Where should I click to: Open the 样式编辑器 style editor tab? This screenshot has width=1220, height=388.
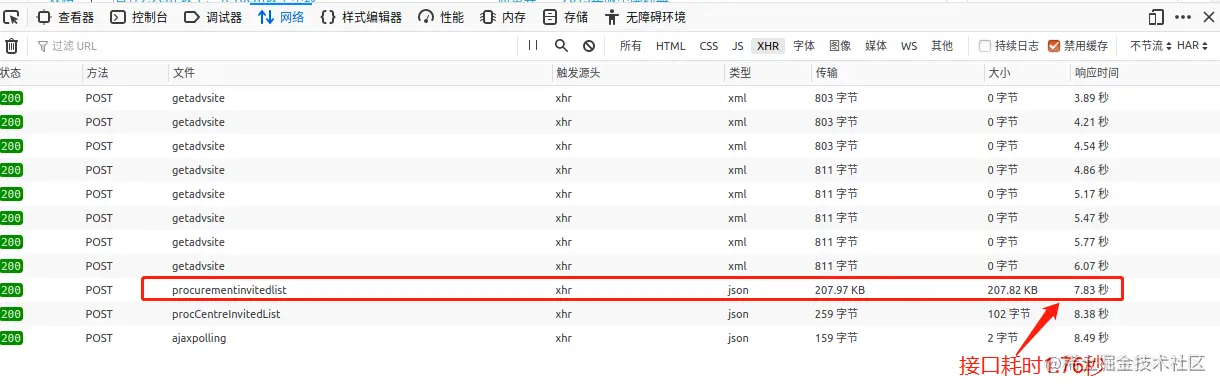pyautogui.click(x=361, y=17)
